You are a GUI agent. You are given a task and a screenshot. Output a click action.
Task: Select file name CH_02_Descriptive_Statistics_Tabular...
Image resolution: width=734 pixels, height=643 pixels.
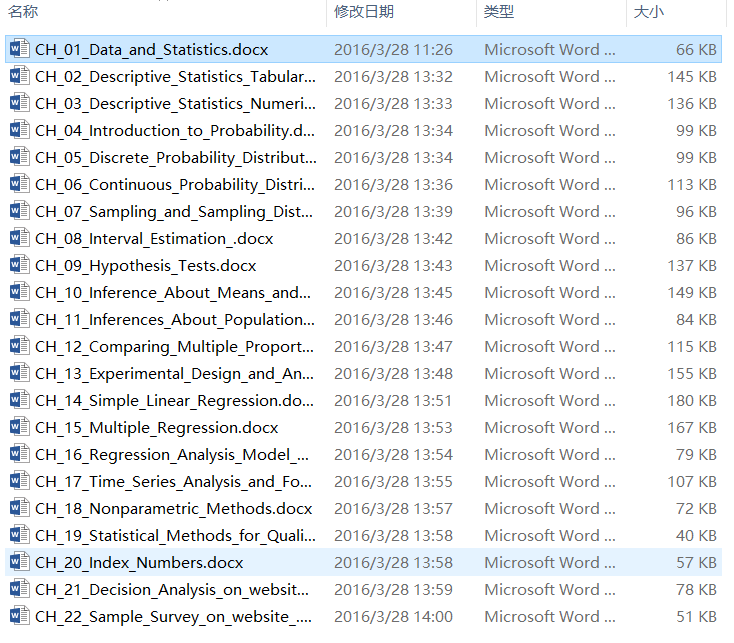[x=175, y=77]
